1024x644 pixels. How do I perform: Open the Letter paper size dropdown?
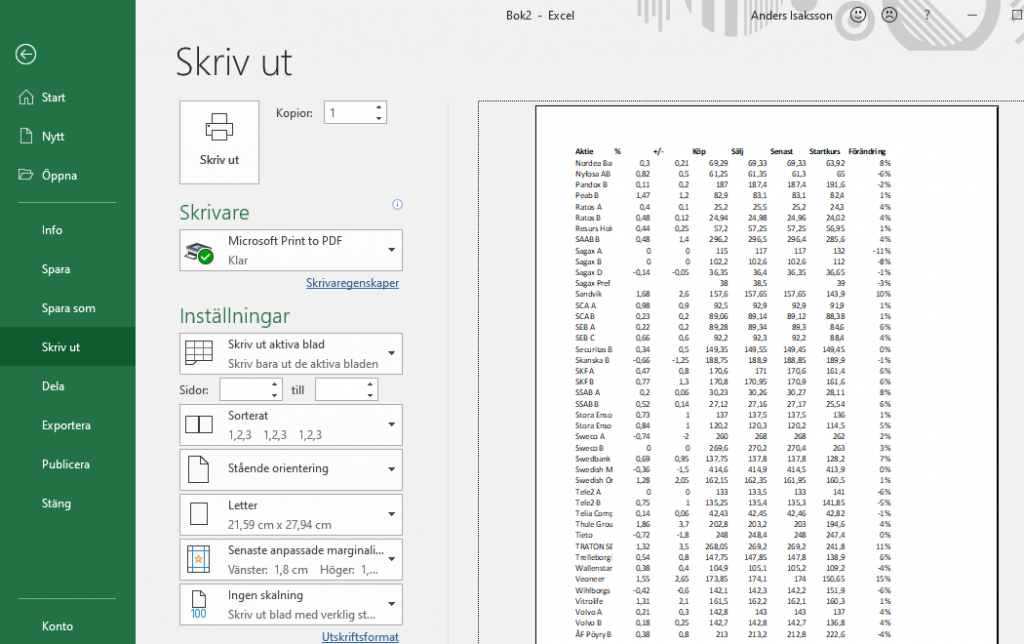pos(392,514)
